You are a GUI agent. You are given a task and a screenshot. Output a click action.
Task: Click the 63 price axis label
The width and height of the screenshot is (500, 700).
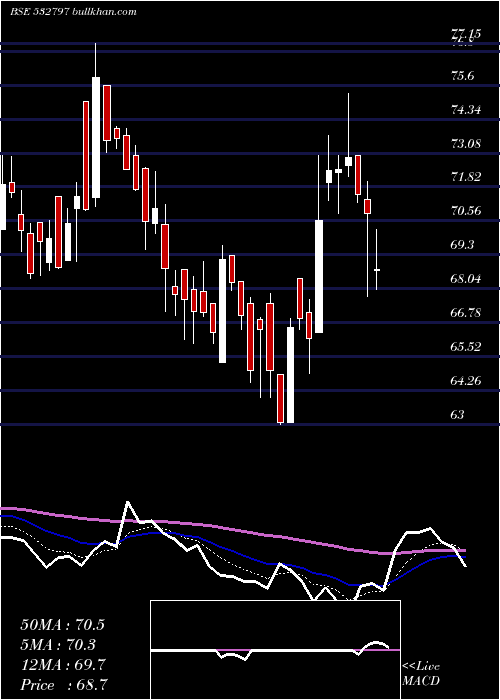(x=458, y=414)
